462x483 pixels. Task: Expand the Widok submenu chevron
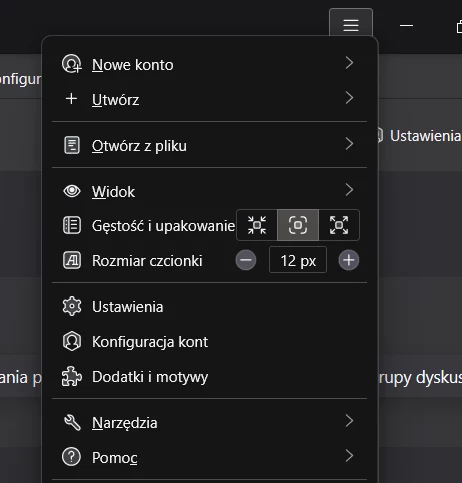(349, 190)
